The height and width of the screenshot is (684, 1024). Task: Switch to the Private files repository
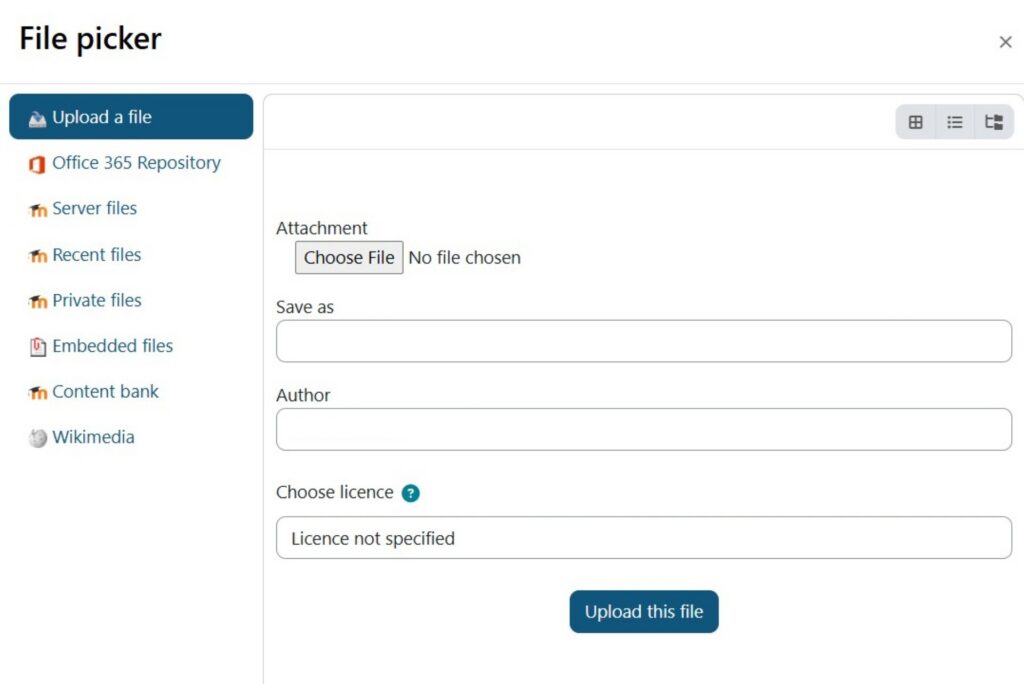(x=96, y=300)
